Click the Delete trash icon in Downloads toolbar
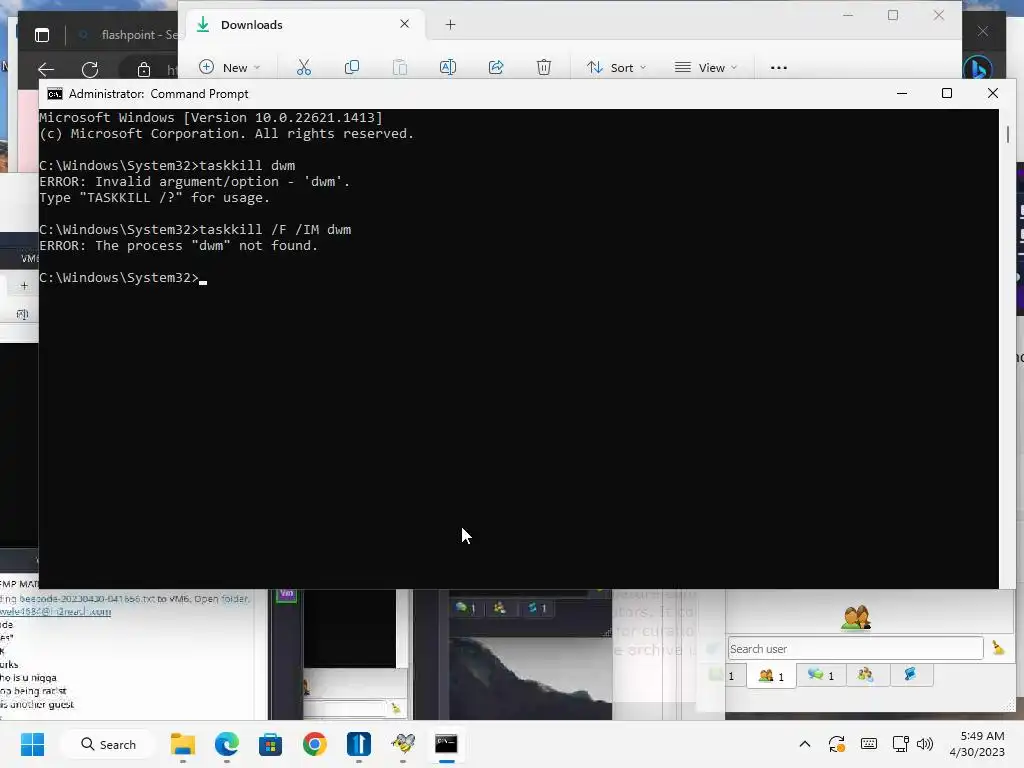The width and height of the screenshot is (1024, 768). pyautogui.click(x=544, y=67)
